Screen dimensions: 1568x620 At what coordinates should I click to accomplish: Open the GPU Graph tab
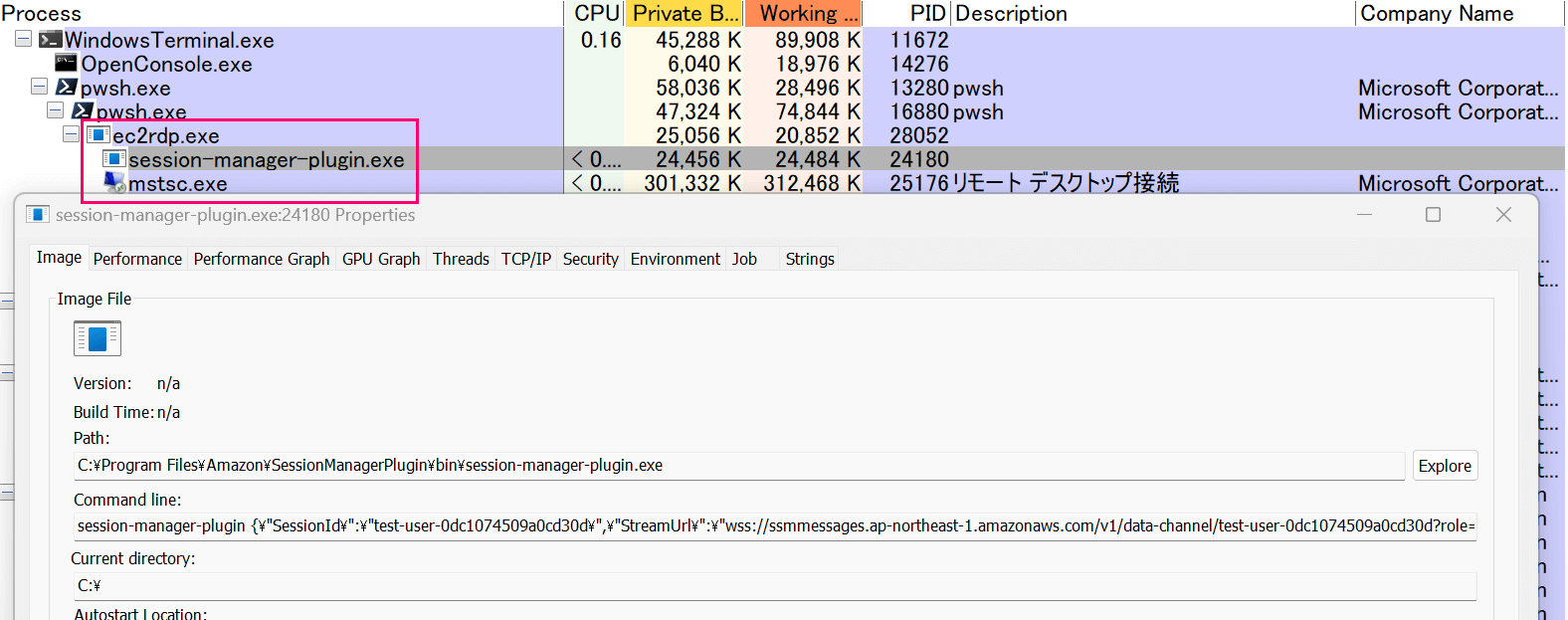coord(381,259)
